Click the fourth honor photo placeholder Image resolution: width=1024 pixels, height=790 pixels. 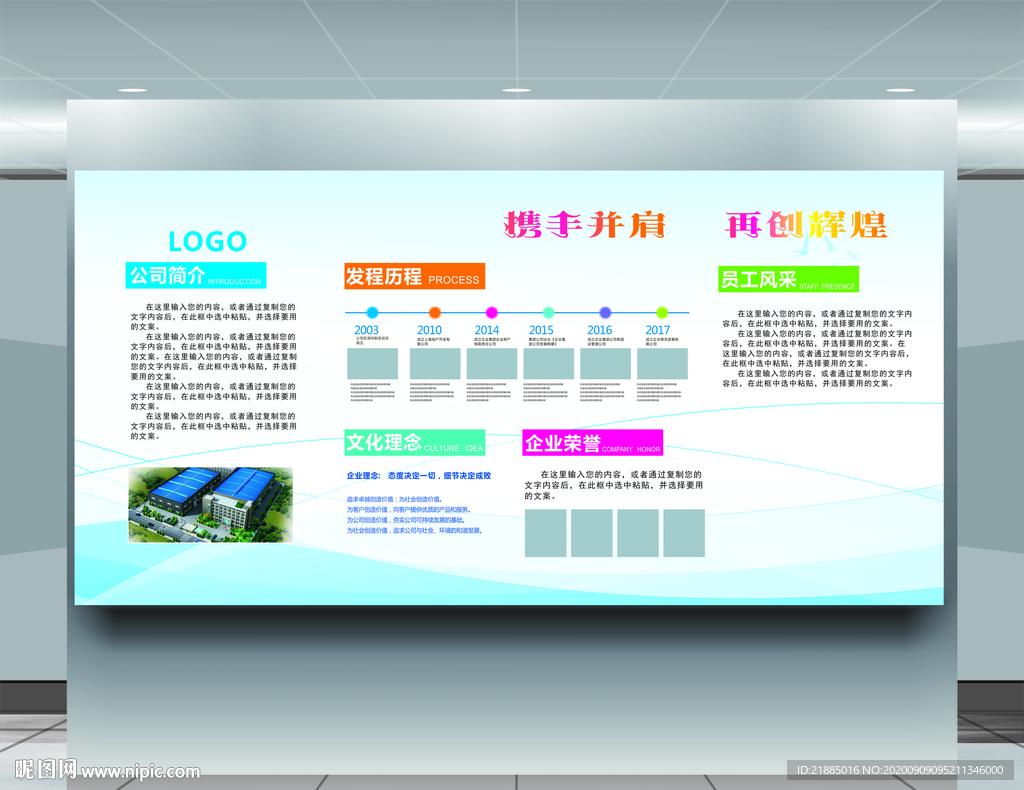[684, 533]
